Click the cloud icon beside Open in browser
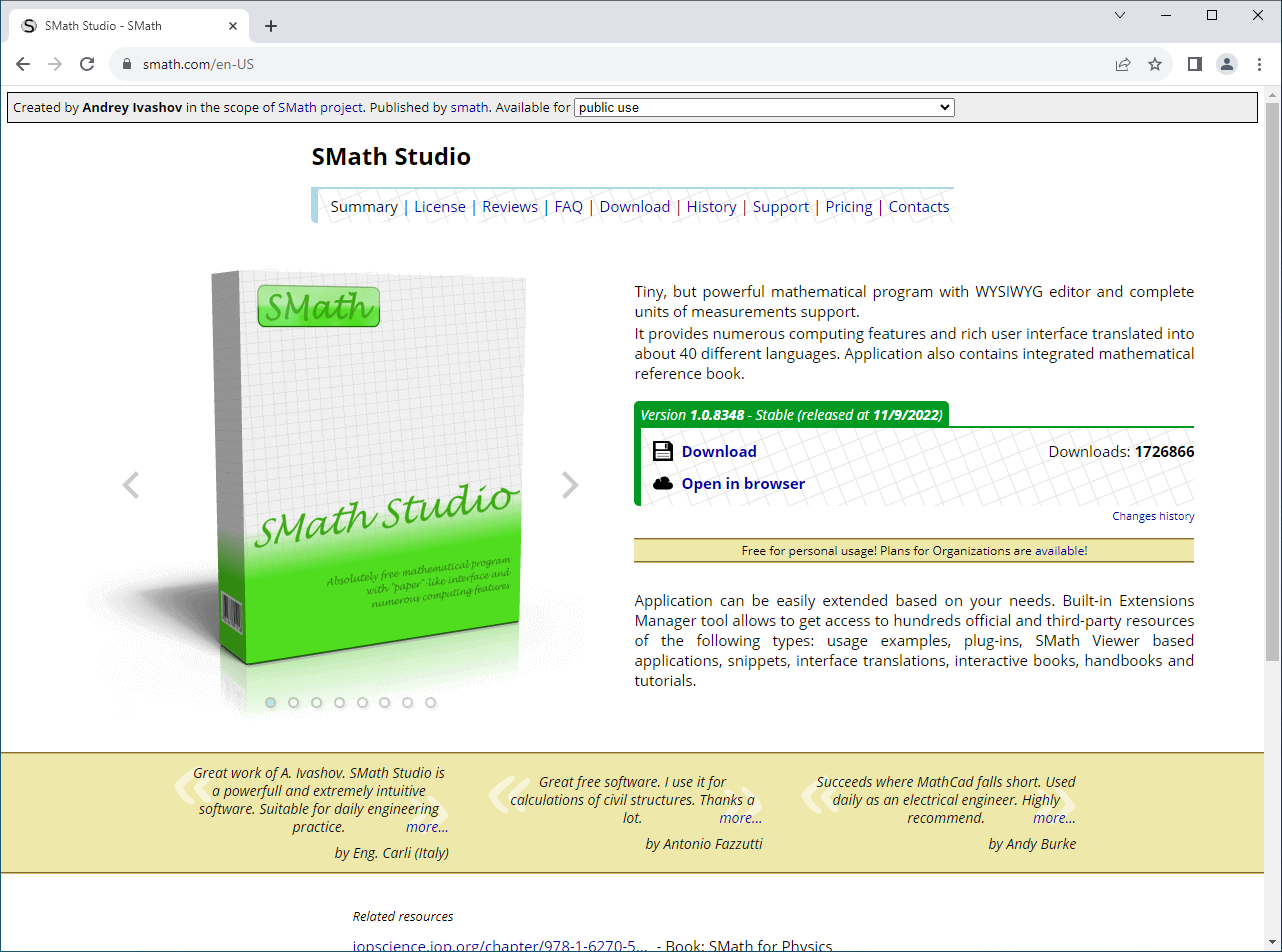 pos(663,483)
